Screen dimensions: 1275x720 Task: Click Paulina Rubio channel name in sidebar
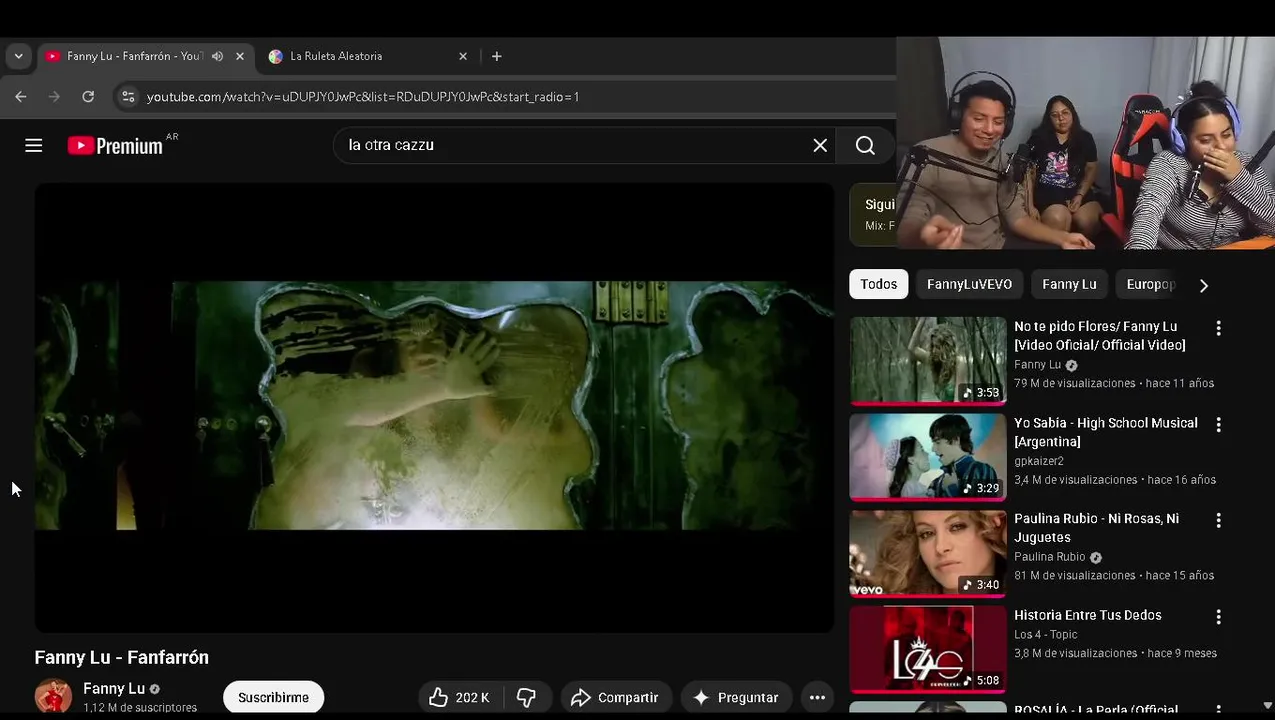coord(1049,557)
